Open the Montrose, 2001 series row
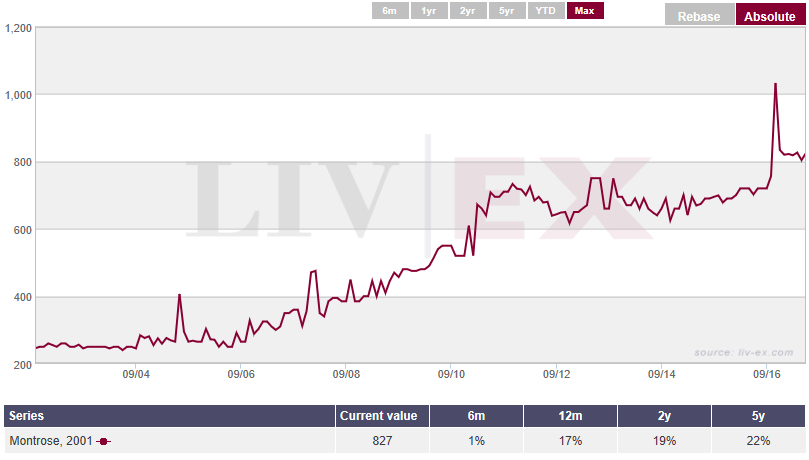Screen dimensions: 809x460 click(404, 441)
